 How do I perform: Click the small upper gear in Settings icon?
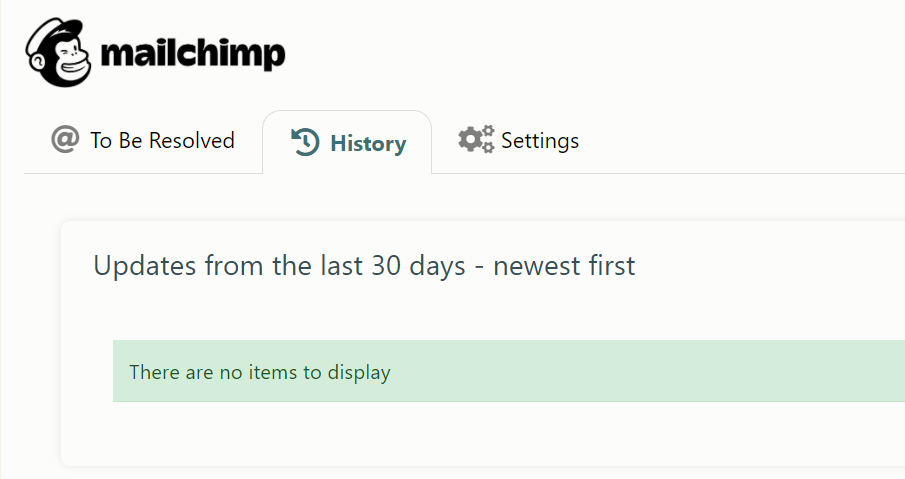(x=488, y=130)
